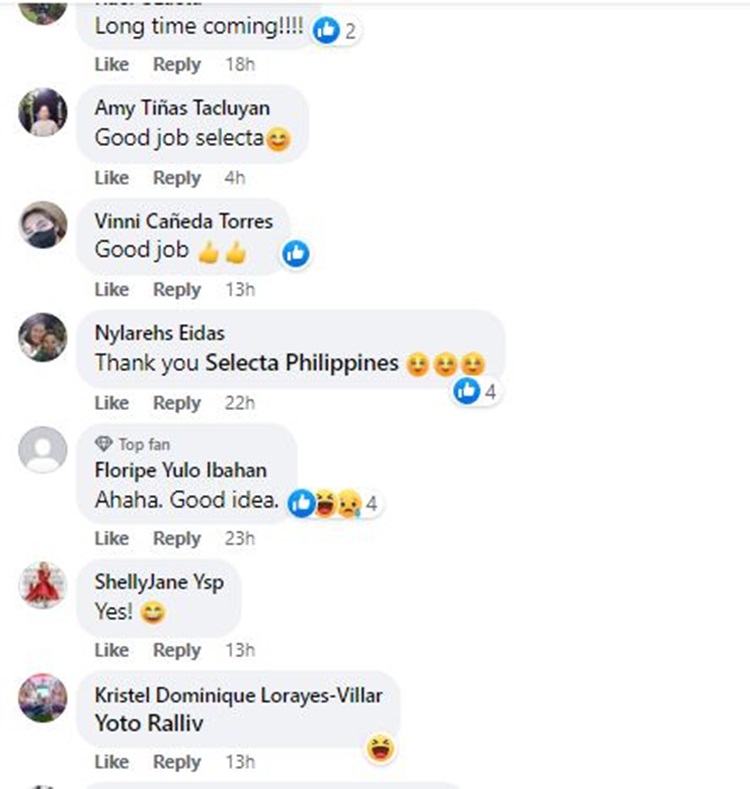Screen dimensions: 750x789
Task: Open Amy Tiñas Tacluyan's profile picture
Action: (x=43, y=112)
